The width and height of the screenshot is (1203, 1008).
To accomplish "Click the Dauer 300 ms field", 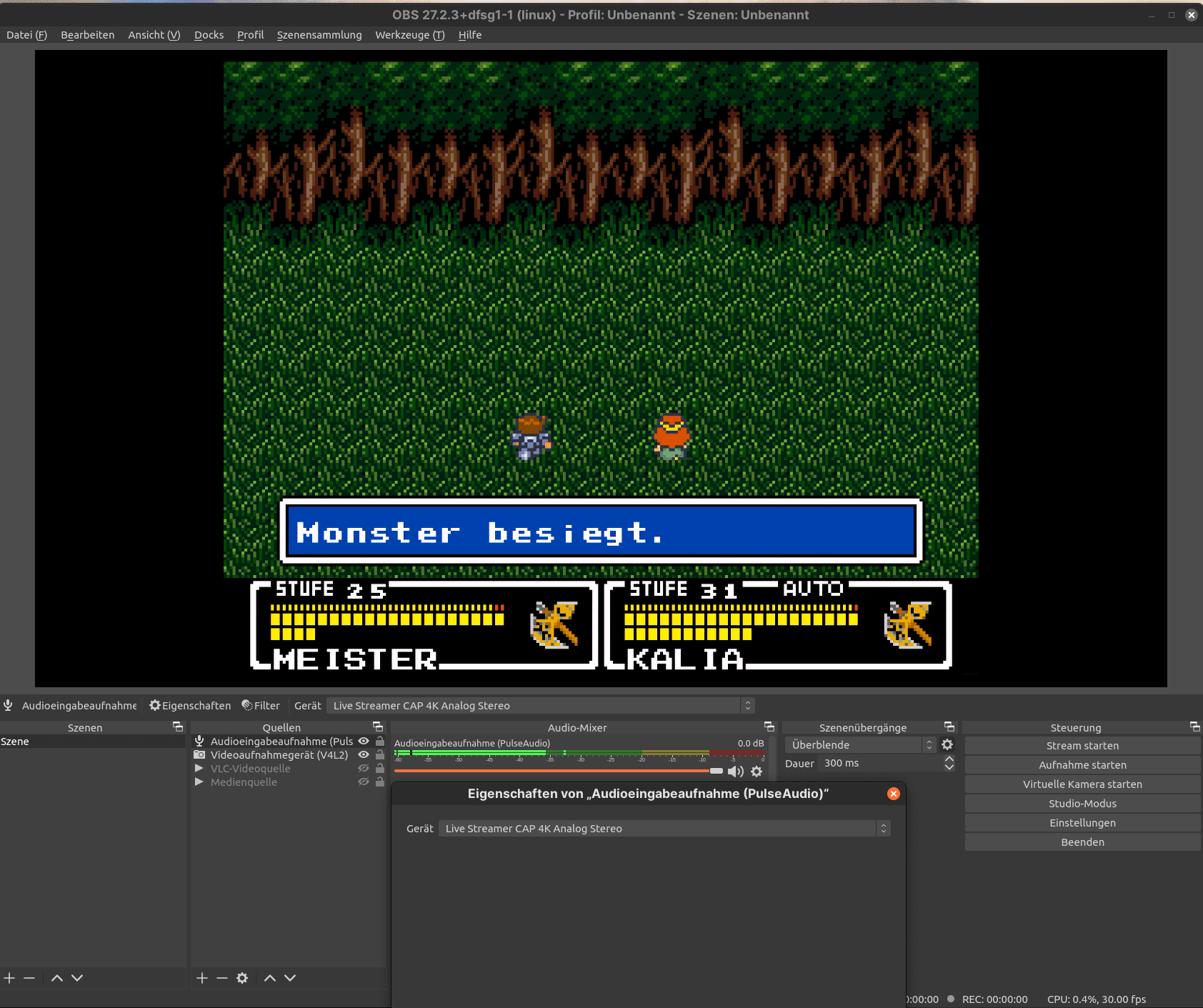I will pos(880,764).
